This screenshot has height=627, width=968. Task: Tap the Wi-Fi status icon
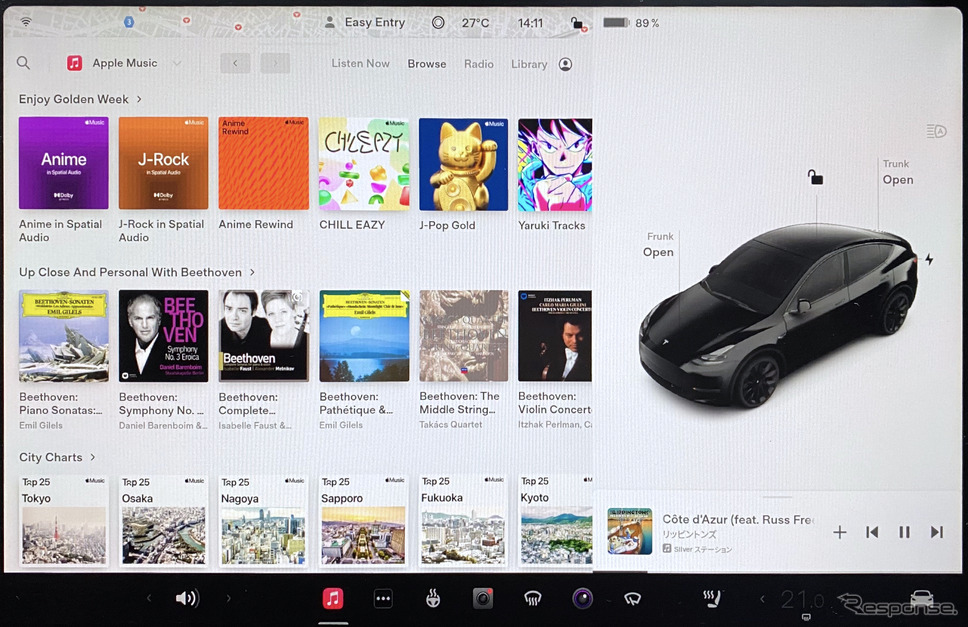point(26,22)
